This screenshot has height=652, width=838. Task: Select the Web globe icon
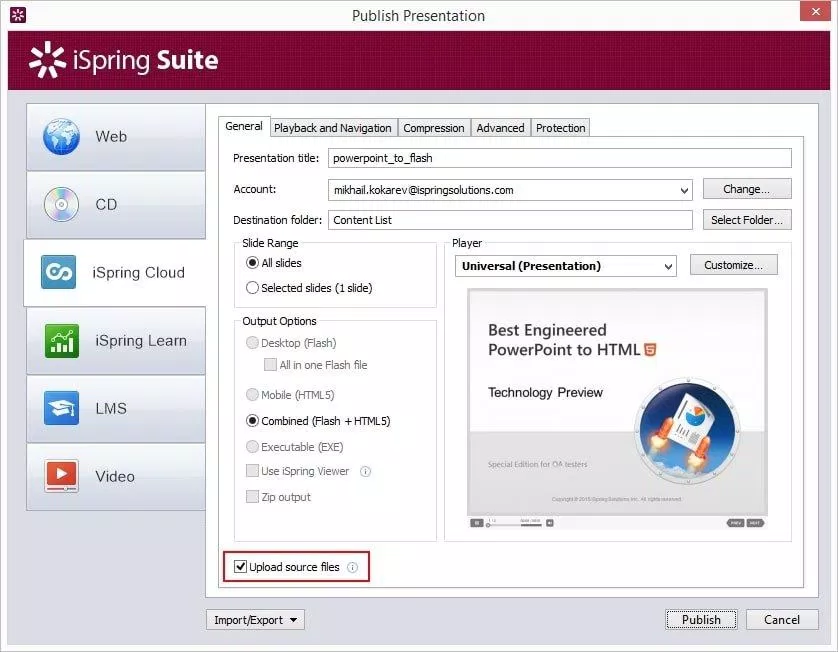(x=61, y=137)
